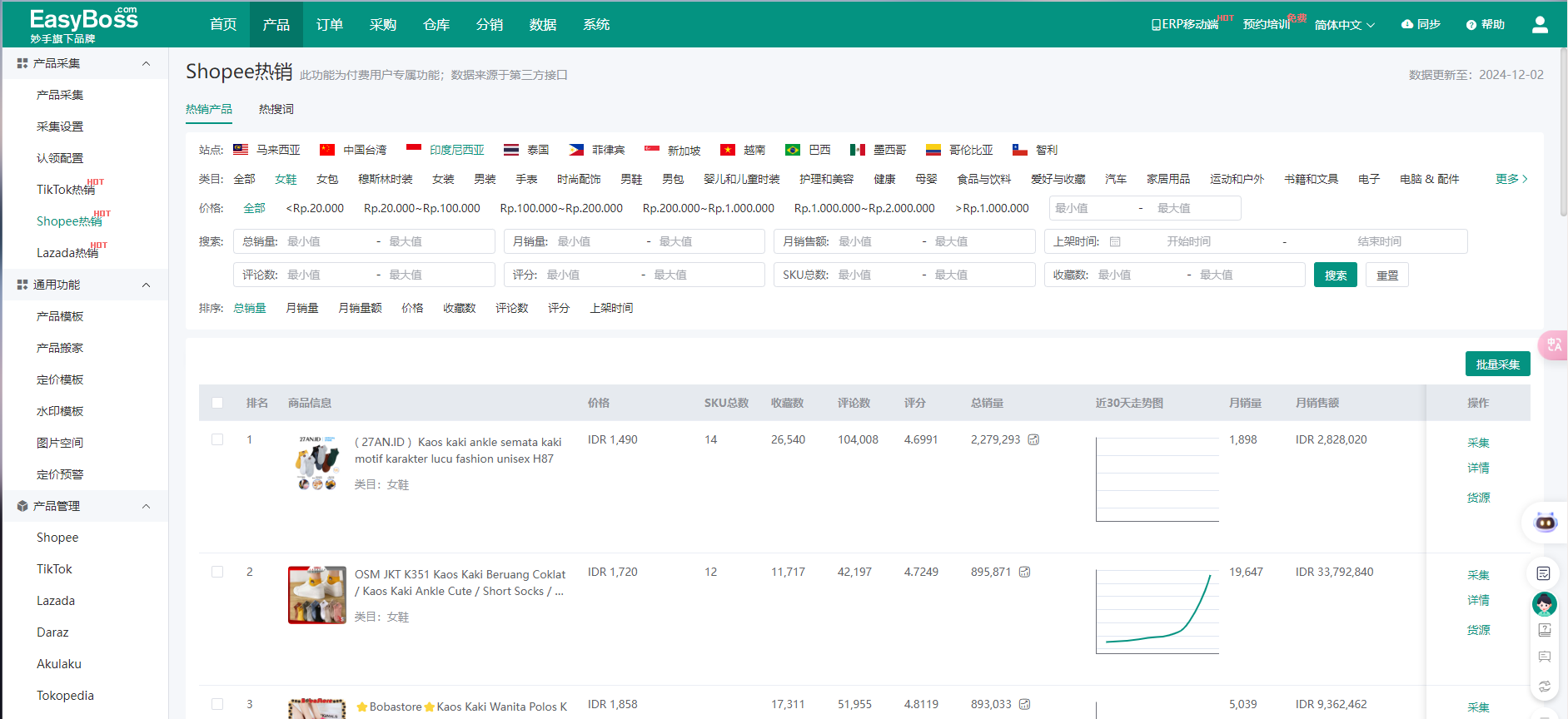Select the Indonesia flag icon
1568x719 pixels.
tap(414, 150)
